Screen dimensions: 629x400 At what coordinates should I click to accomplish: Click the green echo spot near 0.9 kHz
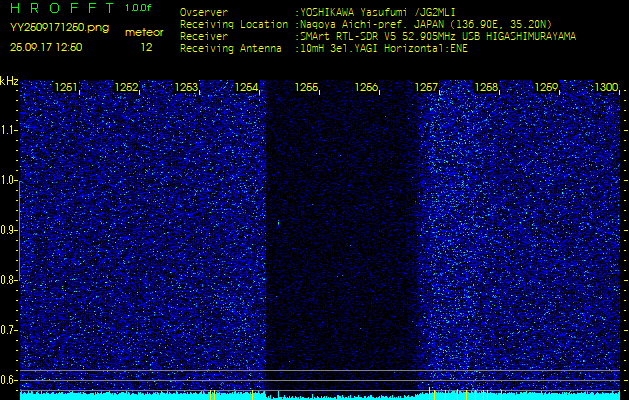click(x=278, y=222)
